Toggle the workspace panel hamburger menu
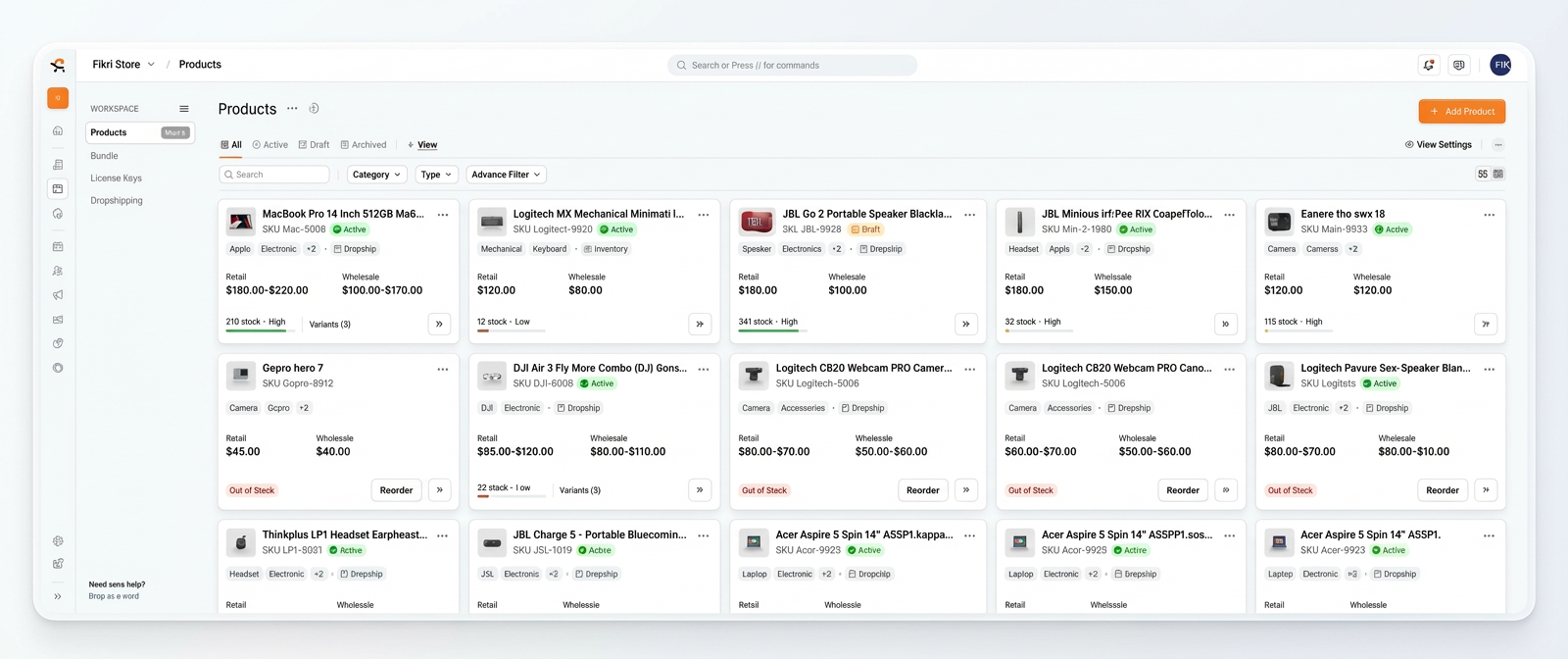The image size is (1568, 659). [x=183, y=109]
